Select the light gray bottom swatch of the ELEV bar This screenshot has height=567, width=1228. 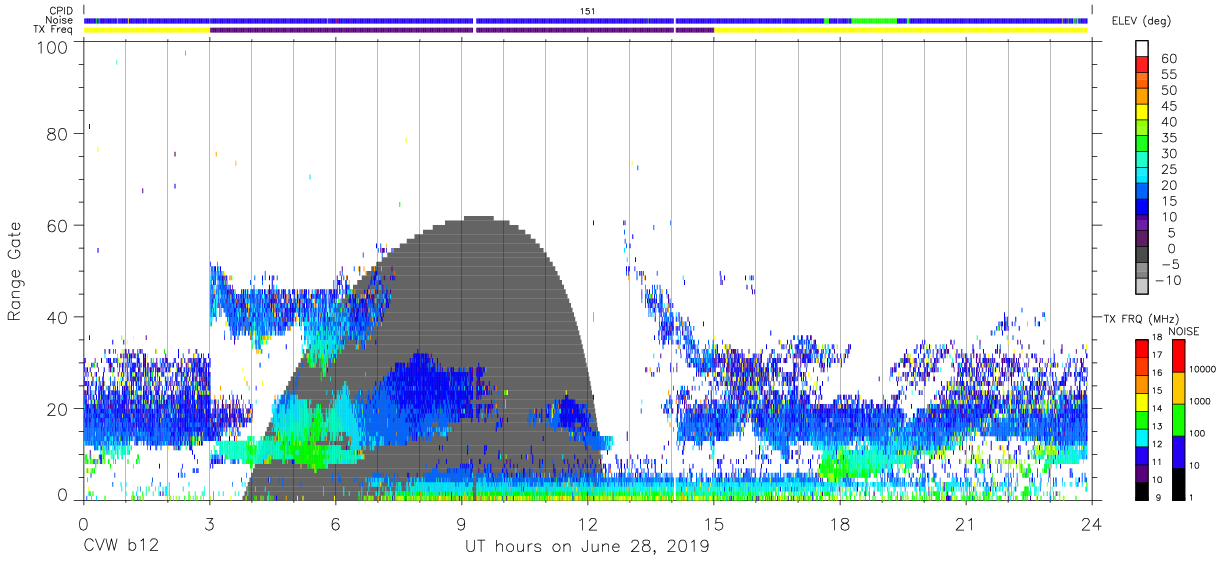point(1141,287)
